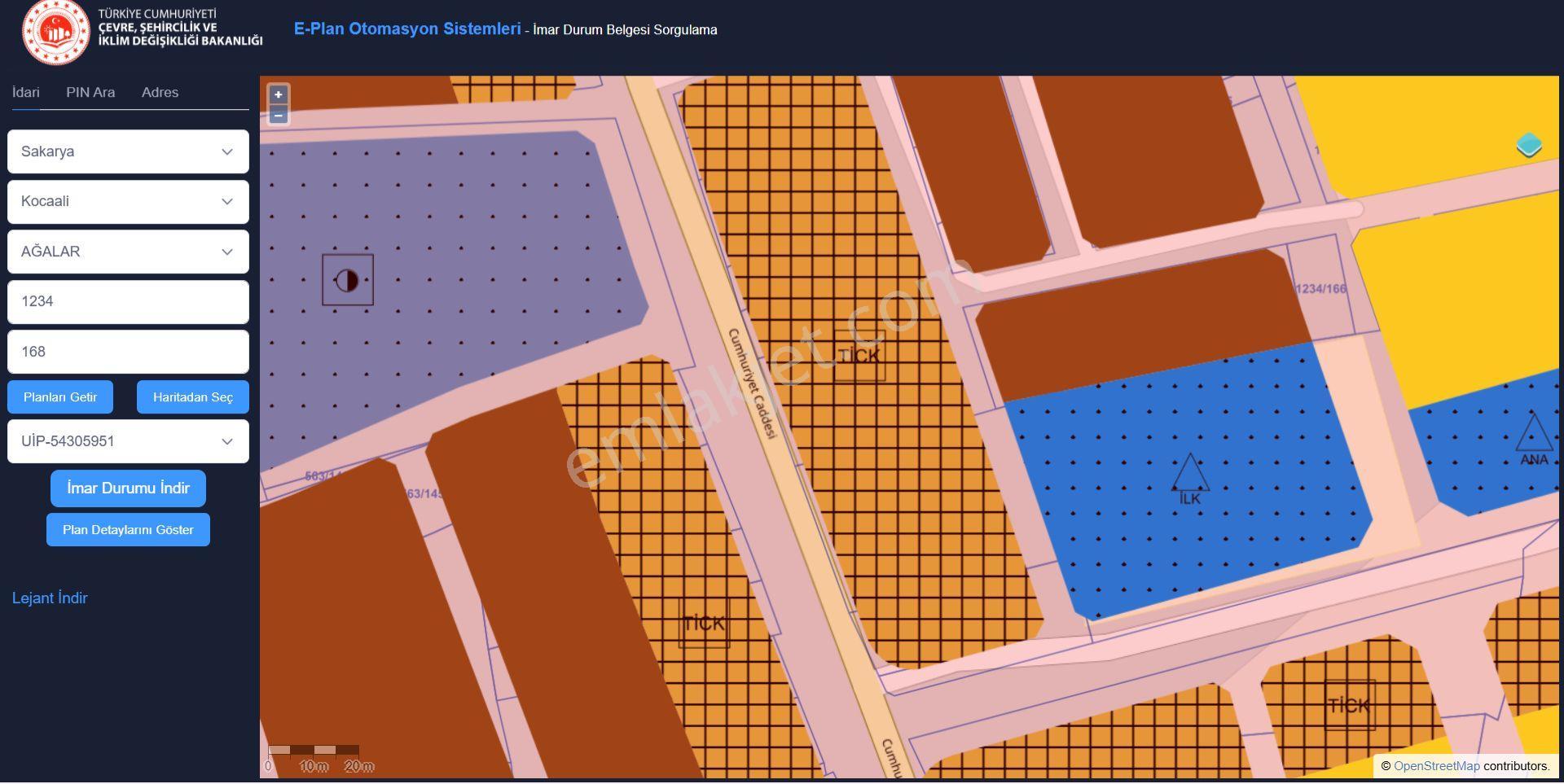Image resolution: width=1564 pixels, height=784 pixels.
Task: Switch to the İdari tab
Action: click(x=26, y=93)
